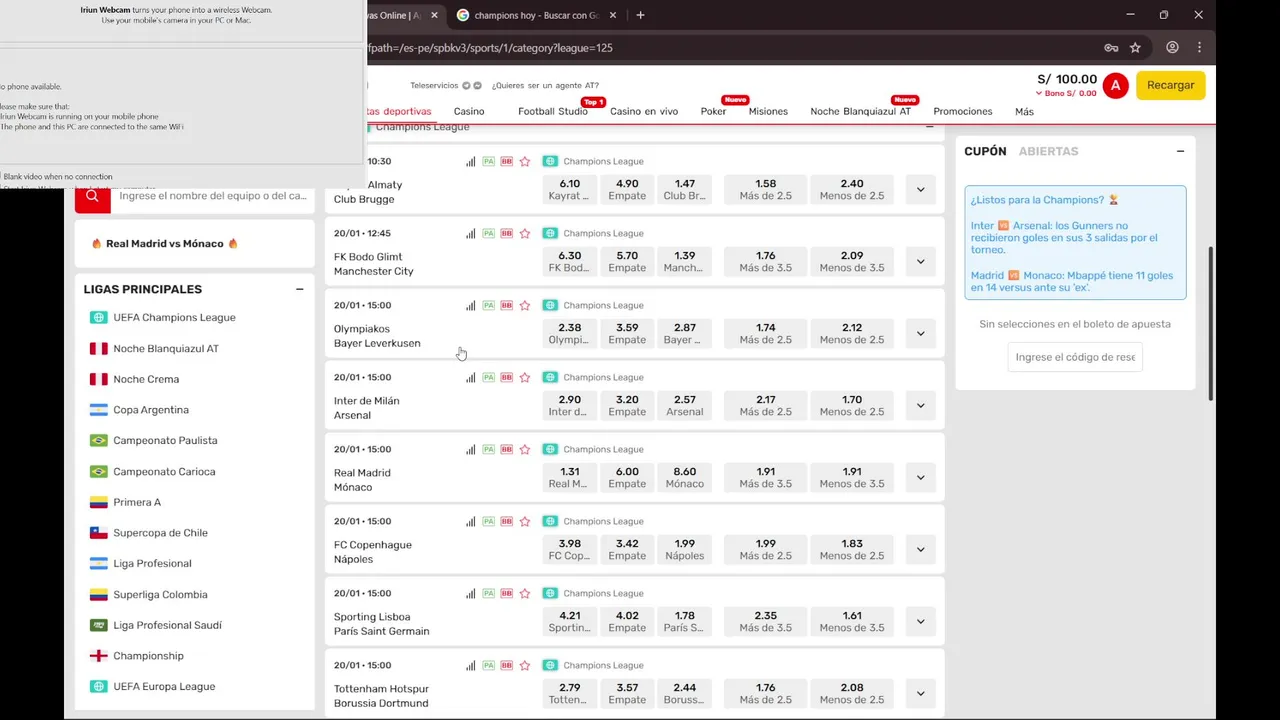Expand the Bono S/ 0.00 dropdown

1066,94
